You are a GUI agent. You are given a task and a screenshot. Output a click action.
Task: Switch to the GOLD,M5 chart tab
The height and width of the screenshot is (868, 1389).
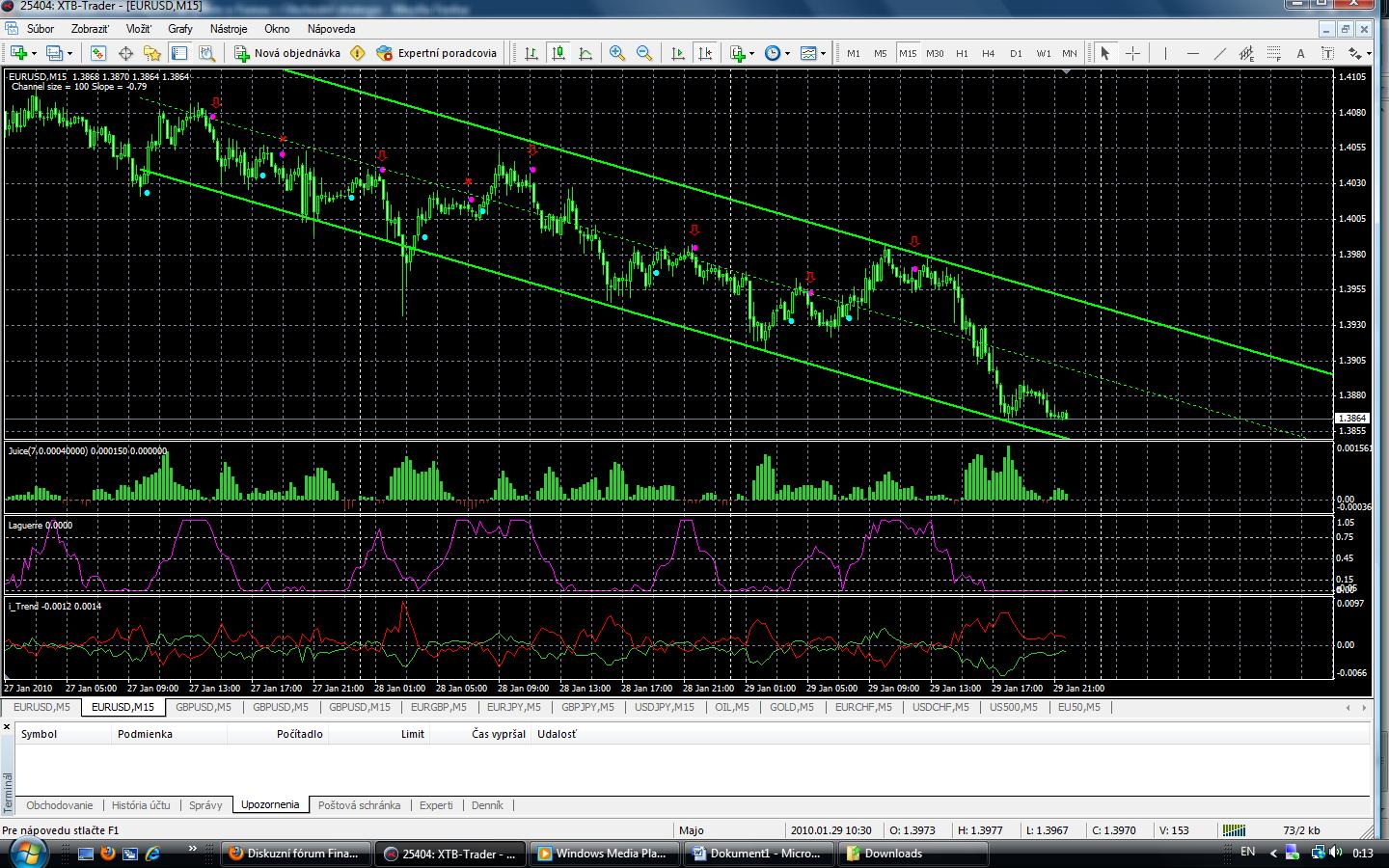pos(791,707)
